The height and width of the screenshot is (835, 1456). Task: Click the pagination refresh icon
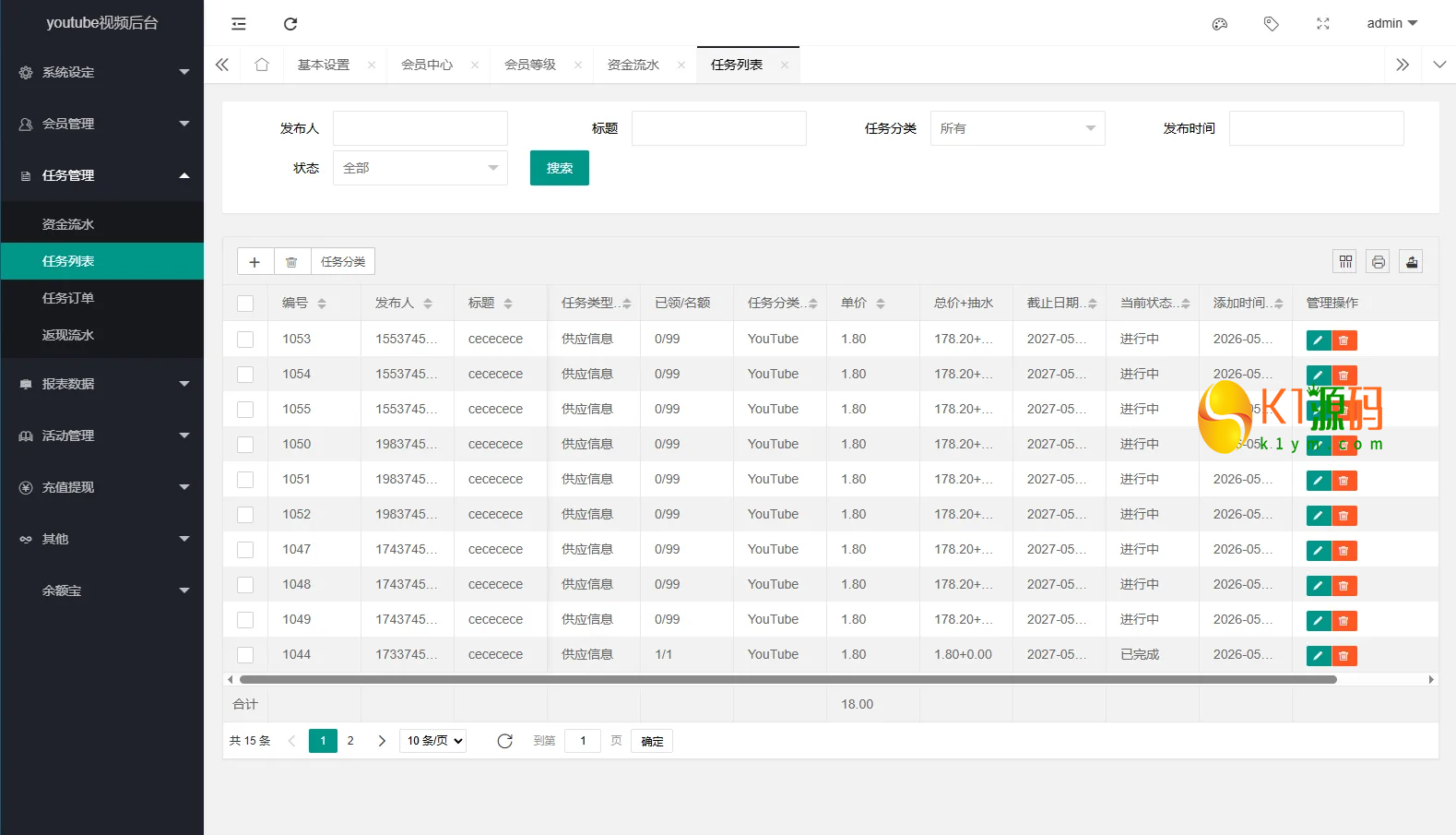(504, 741)
